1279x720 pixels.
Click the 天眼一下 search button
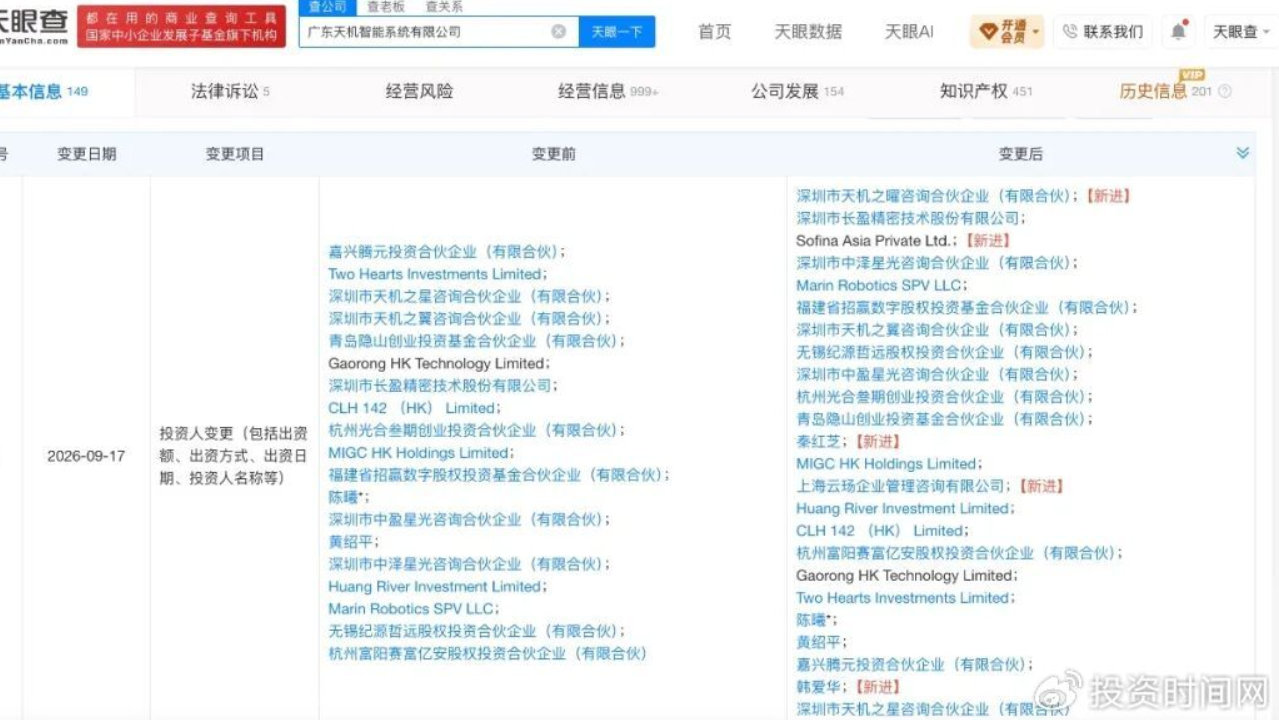click(x=617, y=32)
